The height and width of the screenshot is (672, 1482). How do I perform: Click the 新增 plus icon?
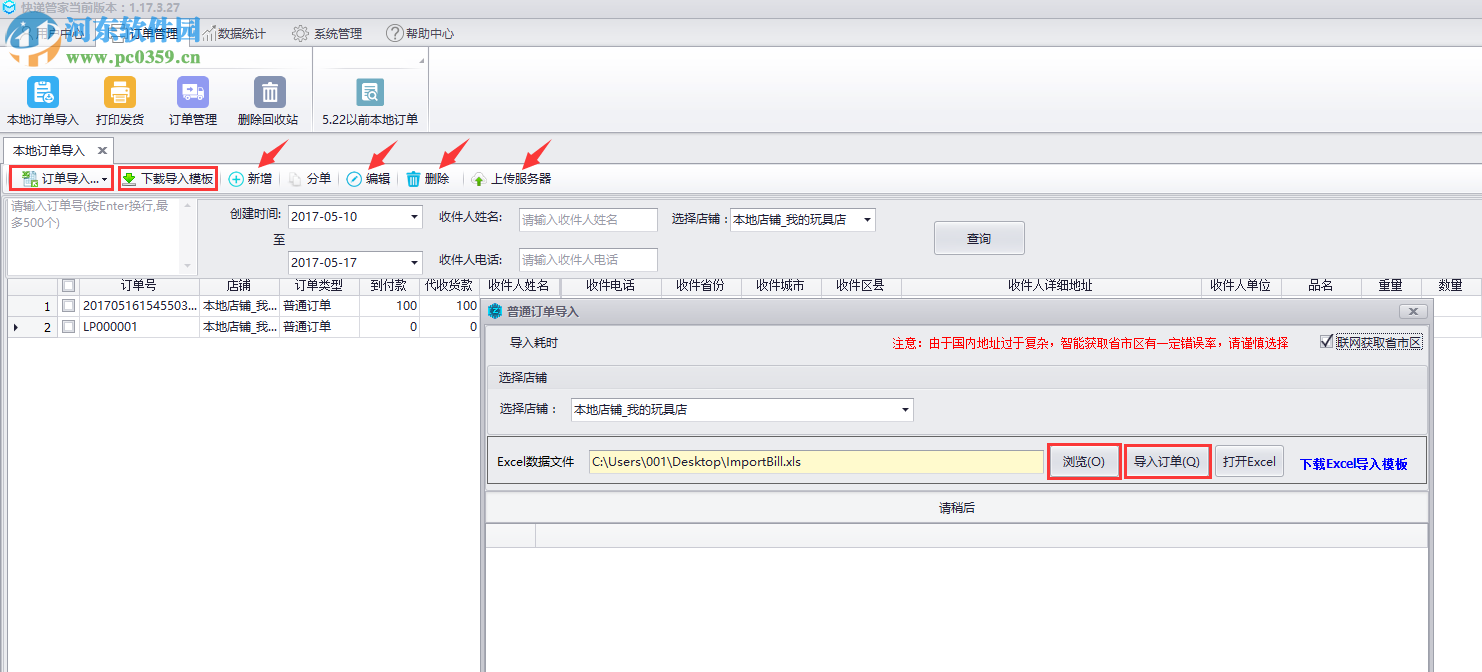[236, 179]
